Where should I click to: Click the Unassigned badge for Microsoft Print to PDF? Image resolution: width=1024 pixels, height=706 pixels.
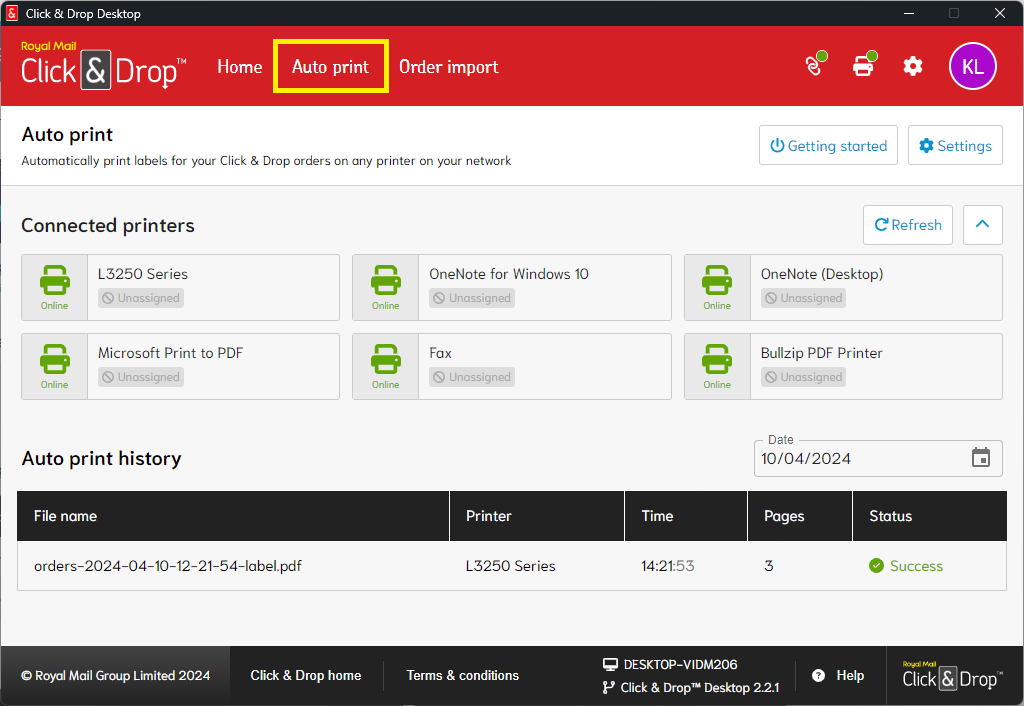point(141,377)
